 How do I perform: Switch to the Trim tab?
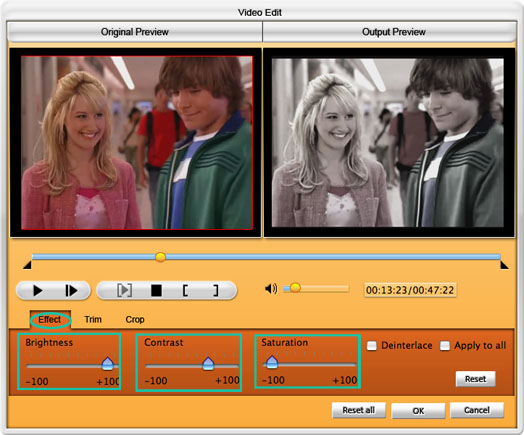coord(93,319)
